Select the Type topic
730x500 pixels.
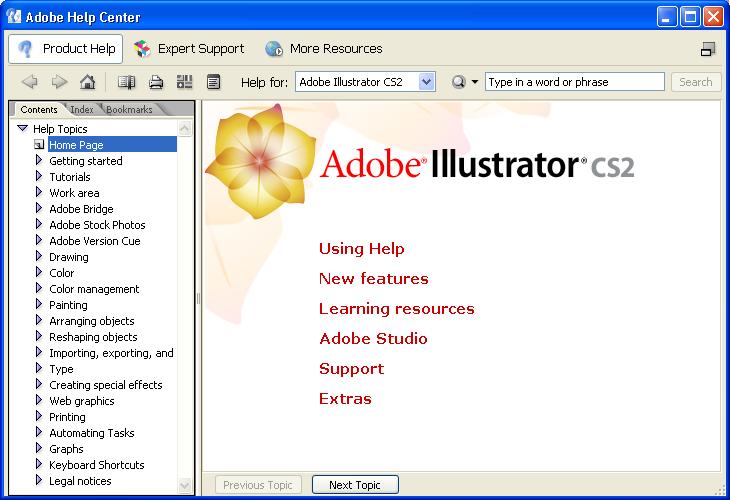pyautogui.click(x=61, y=369)
